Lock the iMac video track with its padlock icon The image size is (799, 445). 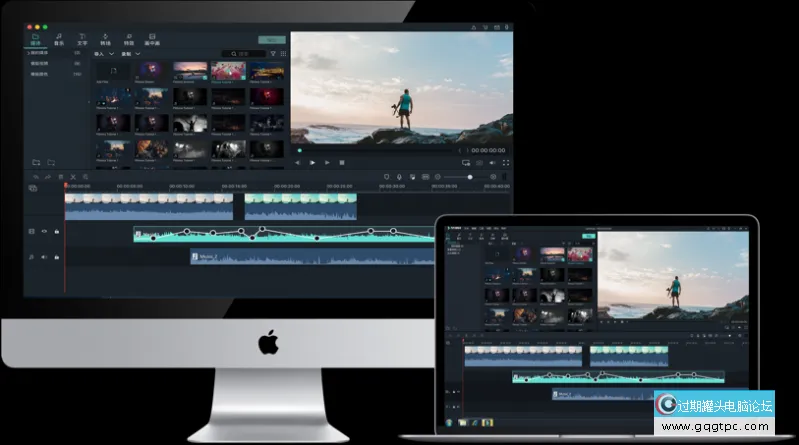(x=56, y=231)
